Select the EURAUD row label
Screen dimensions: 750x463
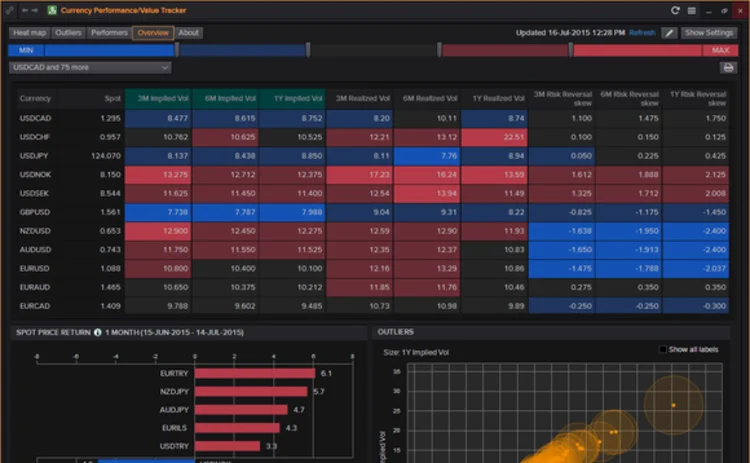pos(34,287)
